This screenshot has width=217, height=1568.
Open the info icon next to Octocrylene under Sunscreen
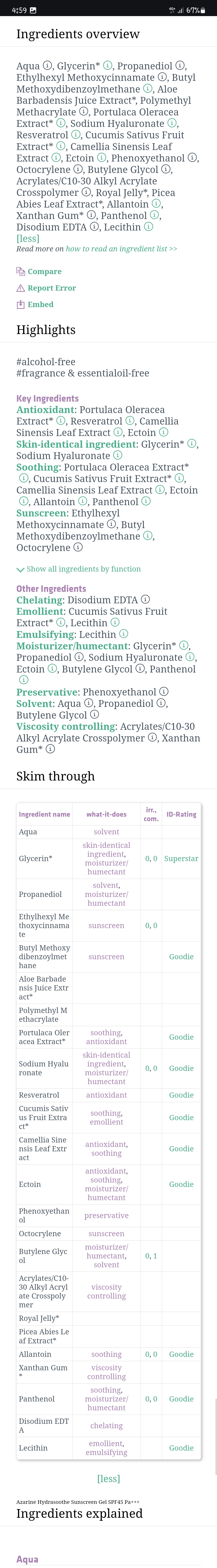[78, 547]
